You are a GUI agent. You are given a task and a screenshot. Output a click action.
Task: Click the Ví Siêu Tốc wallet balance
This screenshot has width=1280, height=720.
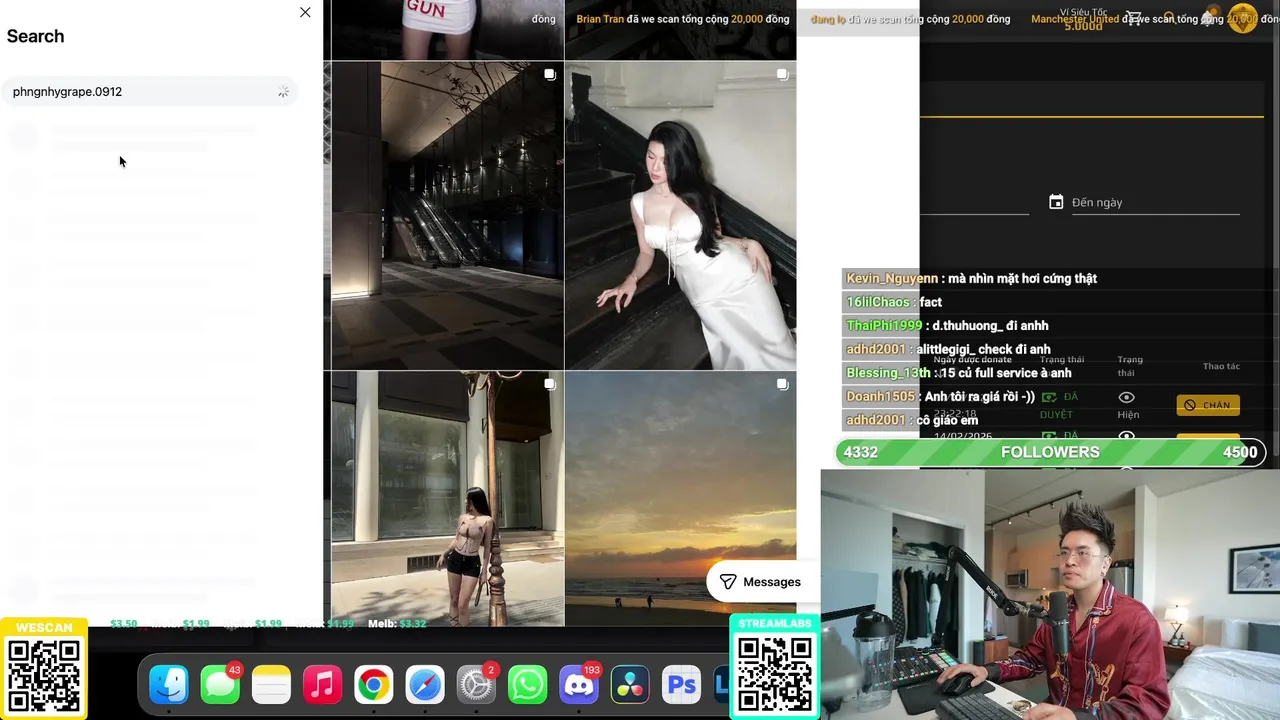(1083, 19)
